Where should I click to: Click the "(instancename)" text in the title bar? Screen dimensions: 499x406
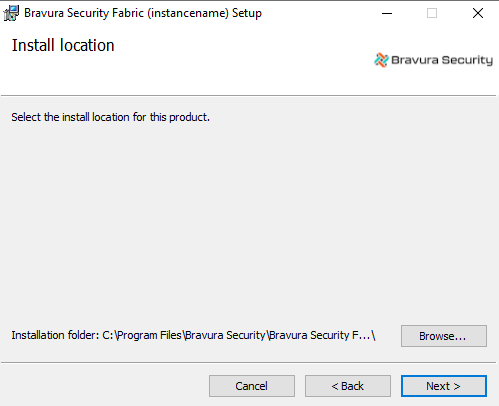tap(188, 13)
